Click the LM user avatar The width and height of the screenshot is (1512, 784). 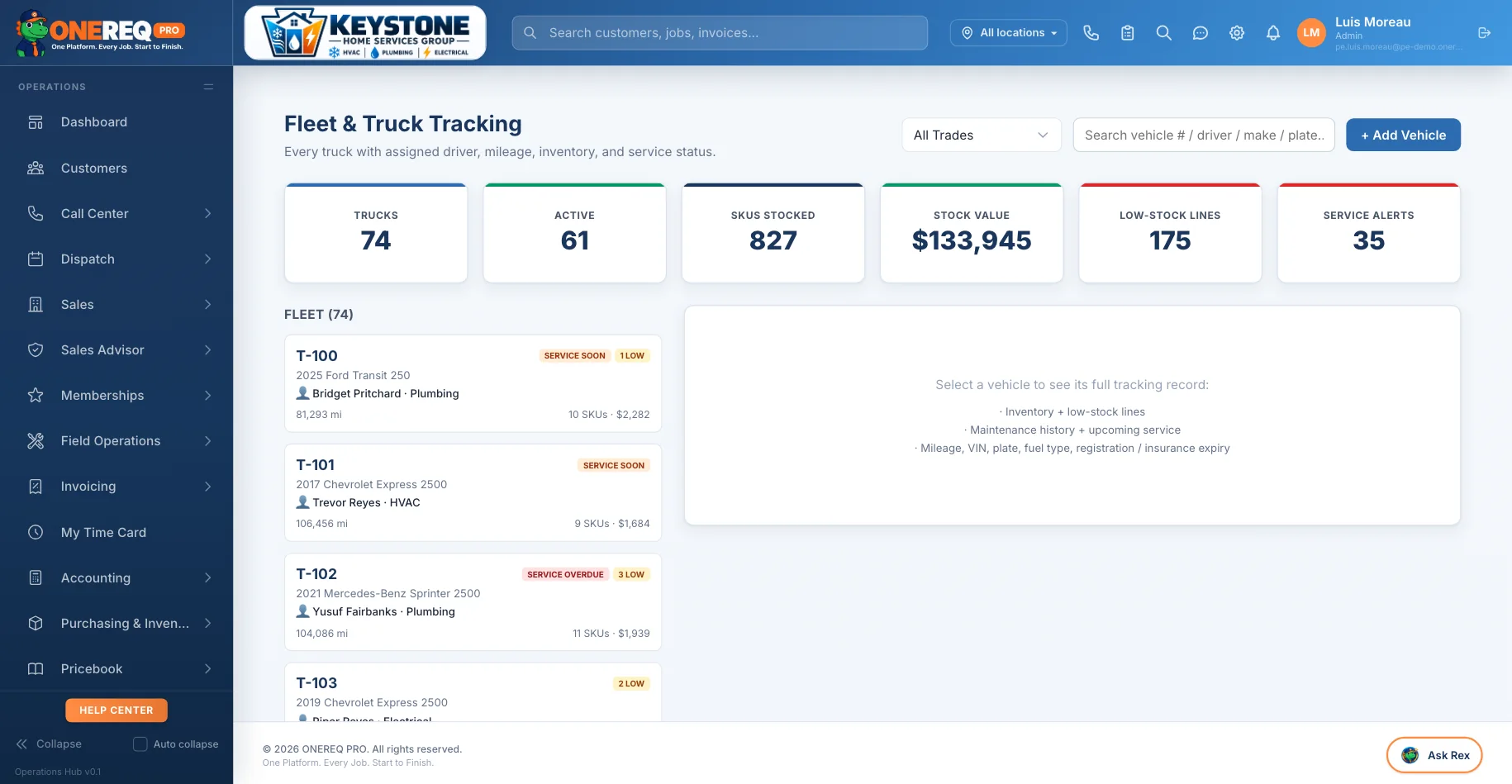[x=1311, y=33]
